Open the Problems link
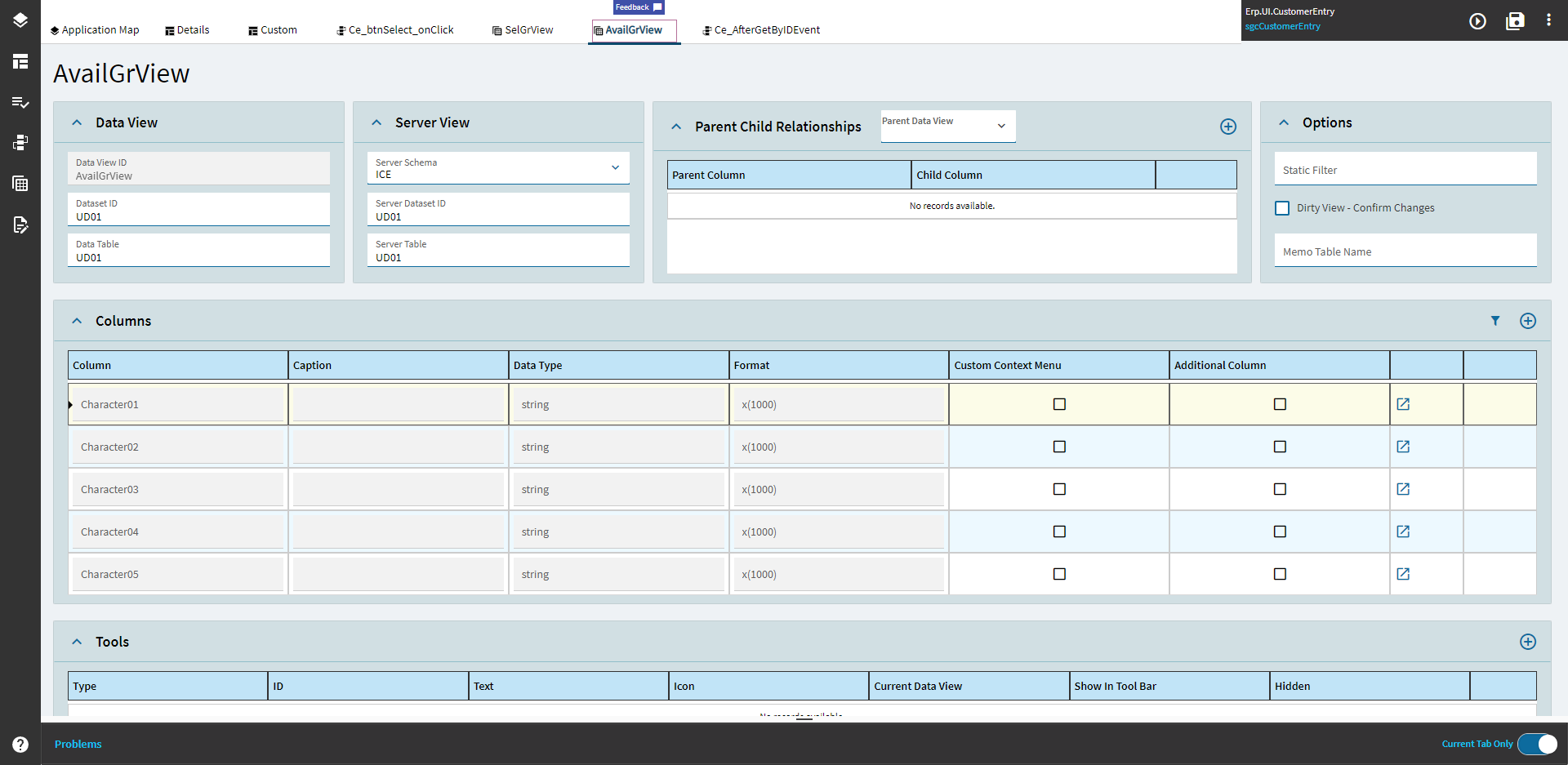The width and height of the screenshot is (1568, 765). tap(78, 744)
